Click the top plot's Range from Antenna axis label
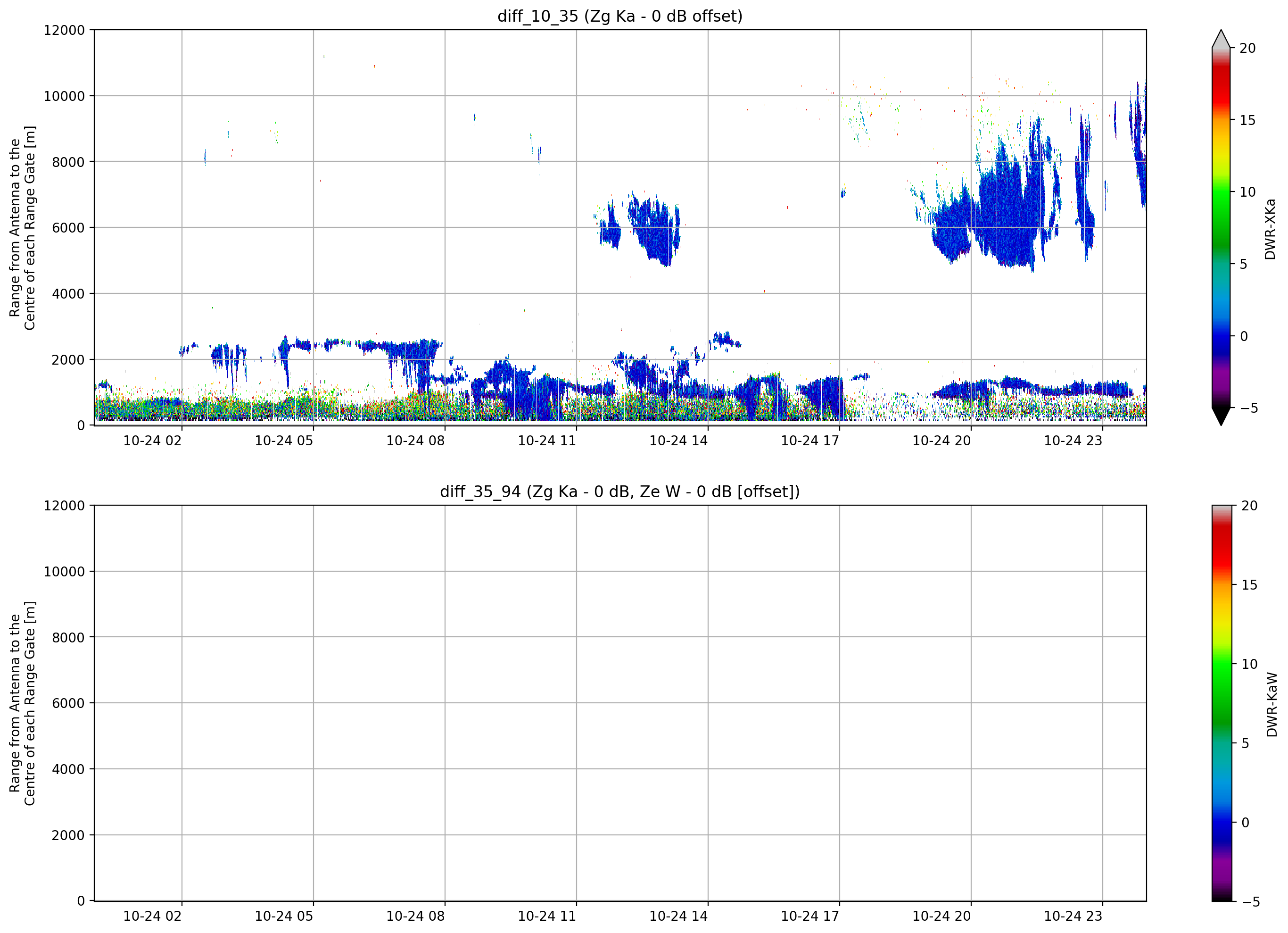The width and height of the screenshot is (1288, 933). [x=22, y=228]
